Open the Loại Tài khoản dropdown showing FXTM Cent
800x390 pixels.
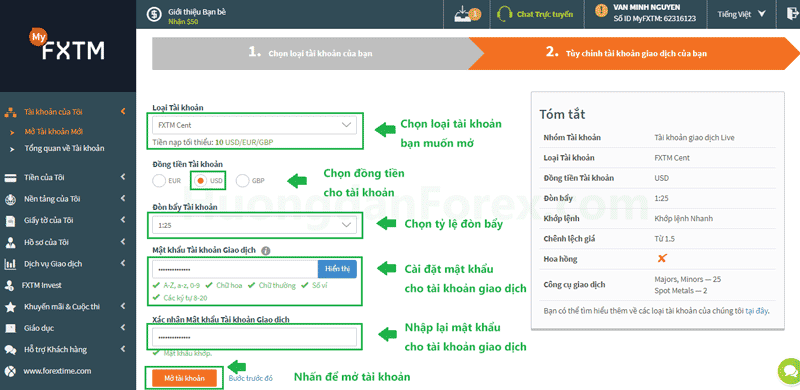tap(255, 125)
